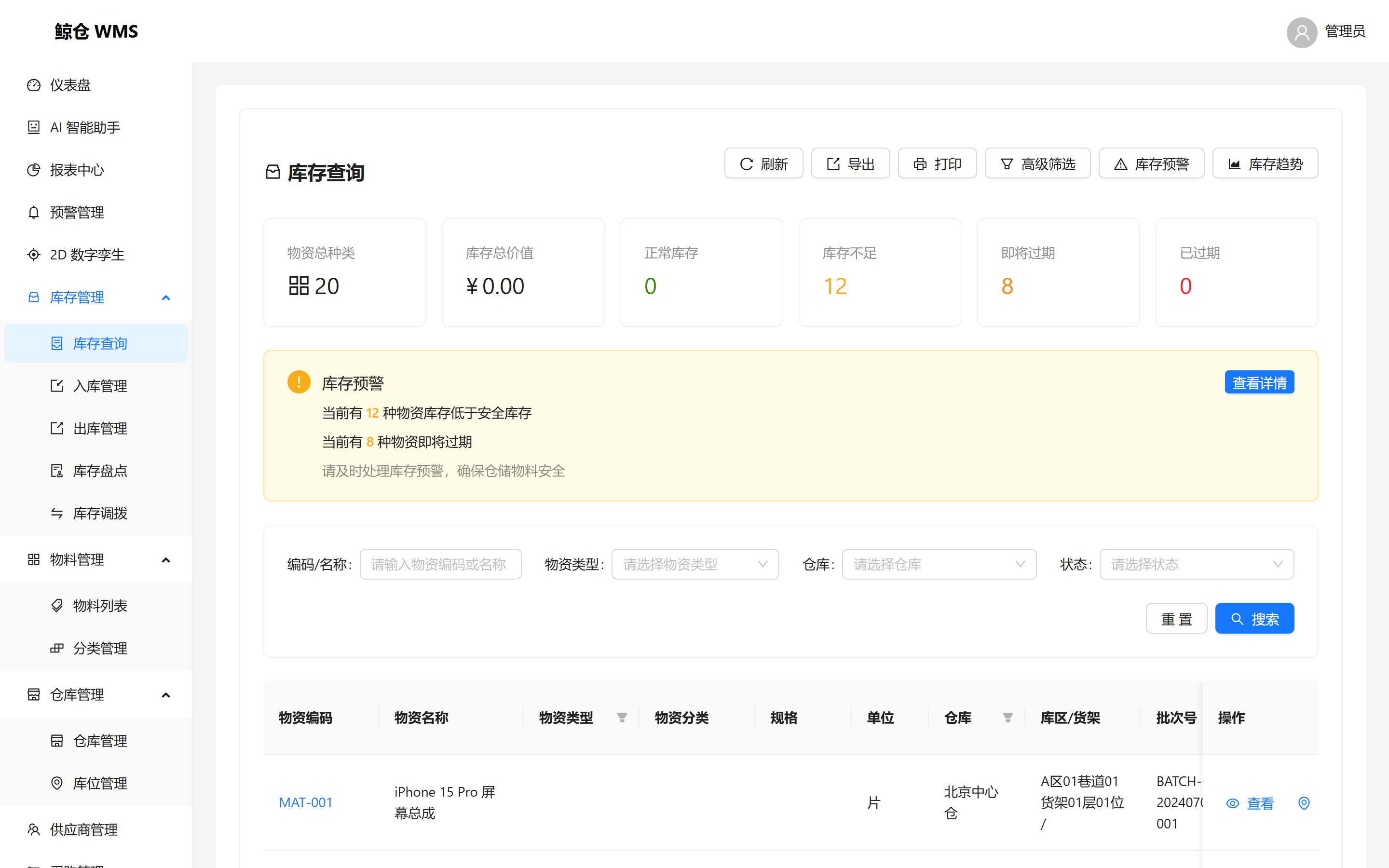Image resolution: width=1389 pixels, height=868 pixels.
Task: Click the 出库管理 export icon
Action: (x=57, y=428)
